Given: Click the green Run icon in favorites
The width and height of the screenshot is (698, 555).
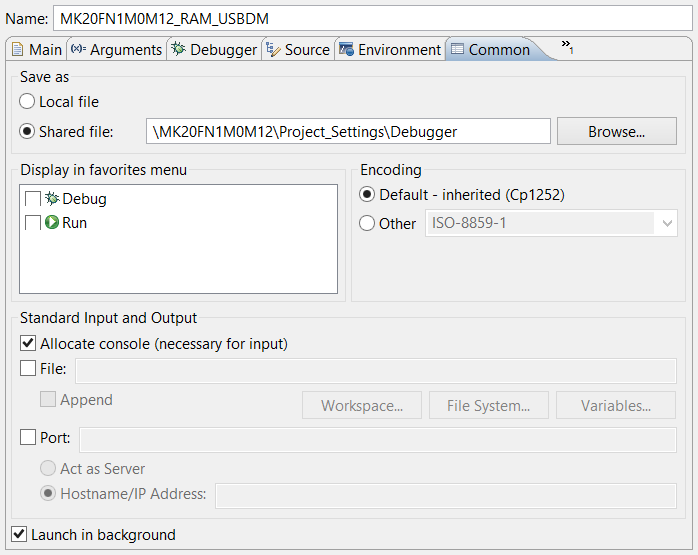Looking at the screenshot, I should [52, 223].
